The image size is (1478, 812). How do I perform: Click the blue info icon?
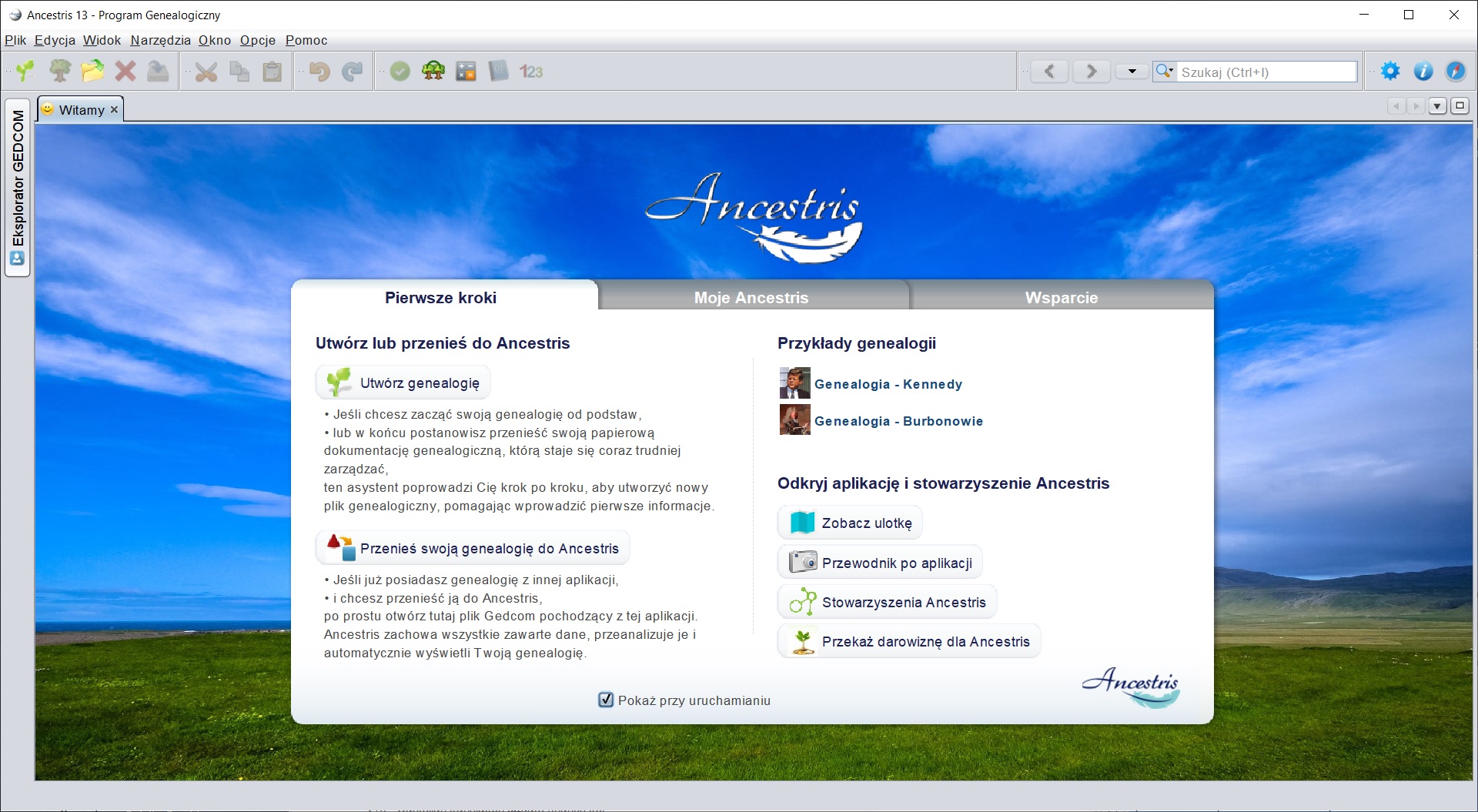(1423, 72)
